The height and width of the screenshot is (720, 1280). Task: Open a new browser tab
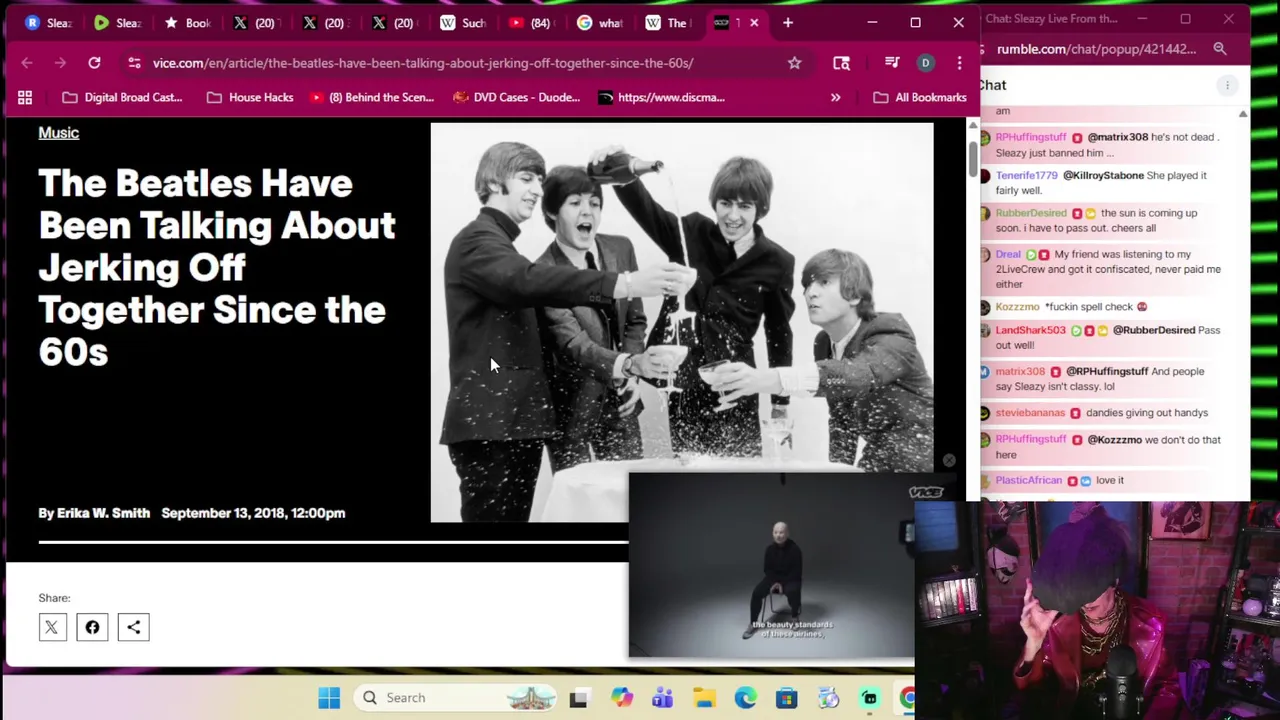coord(788,22)
